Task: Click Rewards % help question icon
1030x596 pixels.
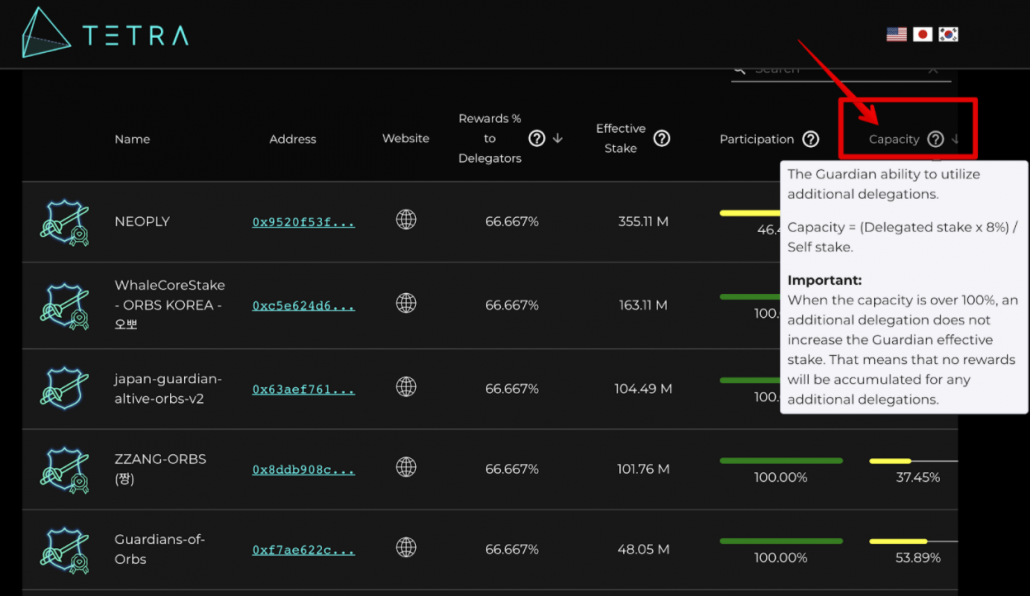Action: click(537, 138)
